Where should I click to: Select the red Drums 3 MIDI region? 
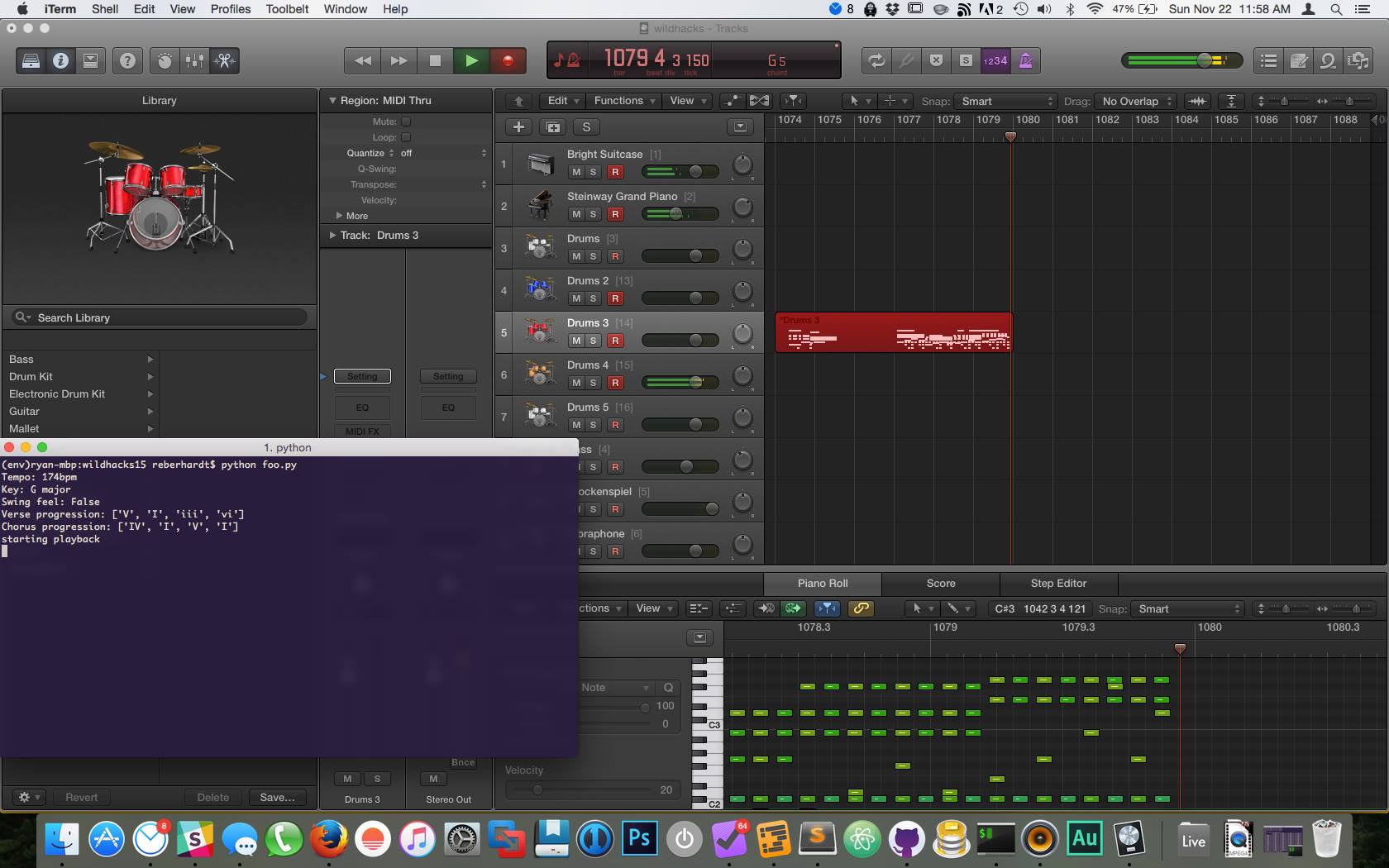[894, 332]
